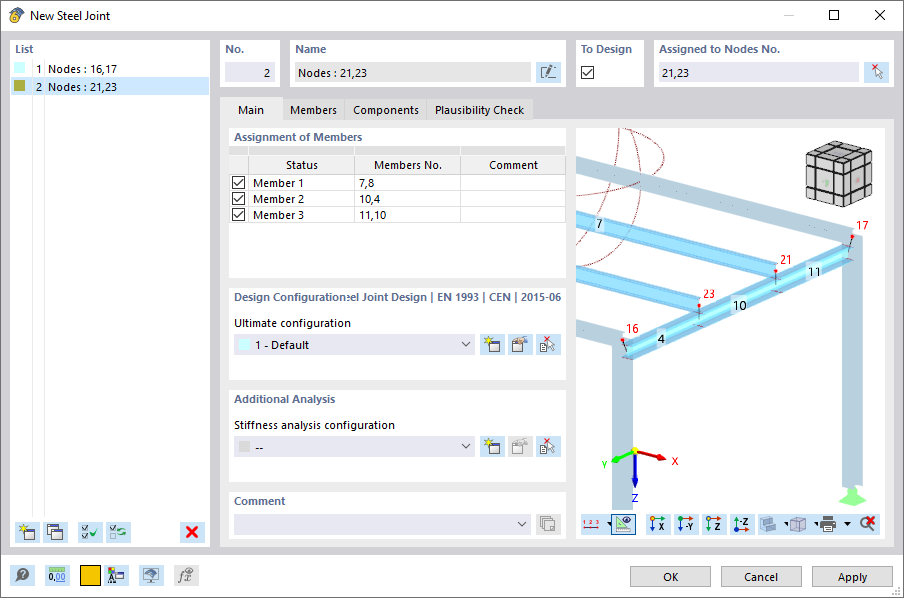904x598 pixels.
Task: Open the Plausibility Check tab
Action: pyautogui.click(x=479, y=110)
